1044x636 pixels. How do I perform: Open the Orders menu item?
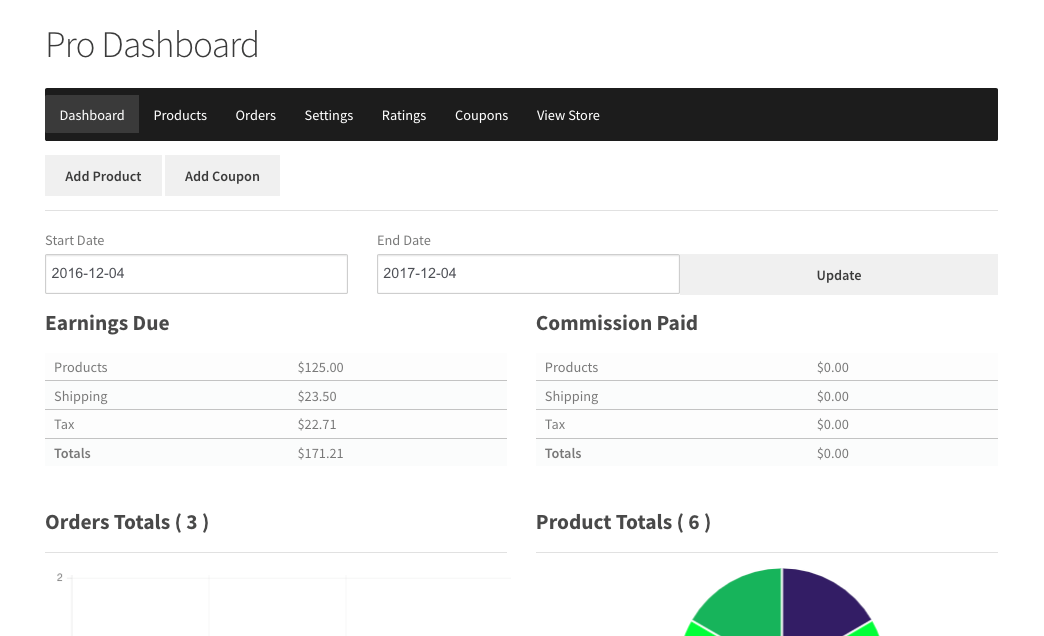[x=255, y=115]
